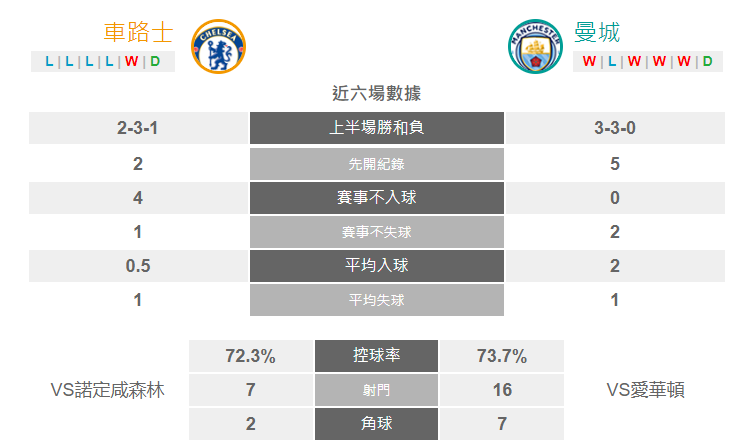This screenshot has width=754, height=448.
Task: Click the VS諾定咸森林 match label
Action: tap(108, 390)
